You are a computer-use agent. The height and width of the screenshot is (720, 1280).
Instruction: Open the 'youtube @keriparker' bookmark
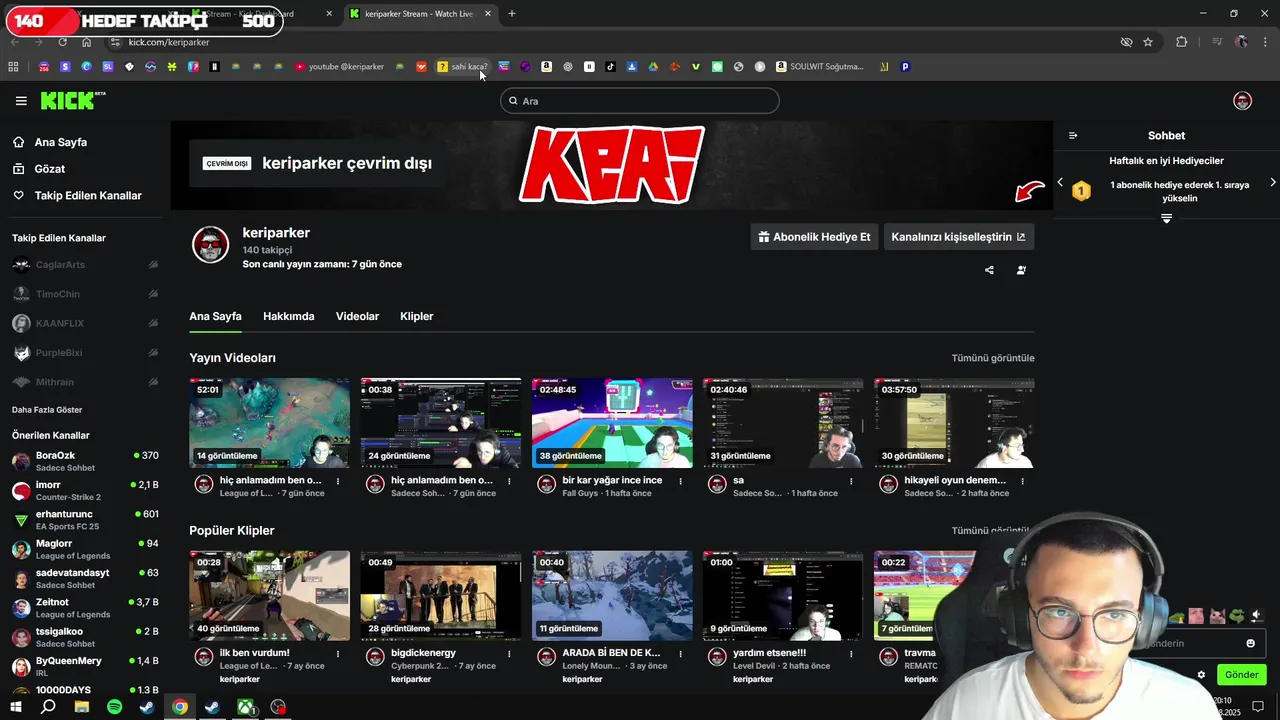[x=339, y=67]
